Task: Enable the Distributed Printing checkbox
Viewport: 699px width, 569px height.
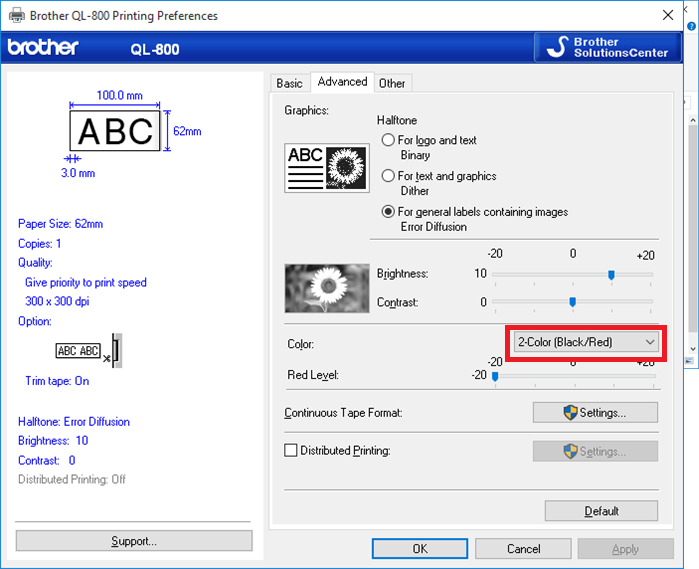Action: click(291, 451)
